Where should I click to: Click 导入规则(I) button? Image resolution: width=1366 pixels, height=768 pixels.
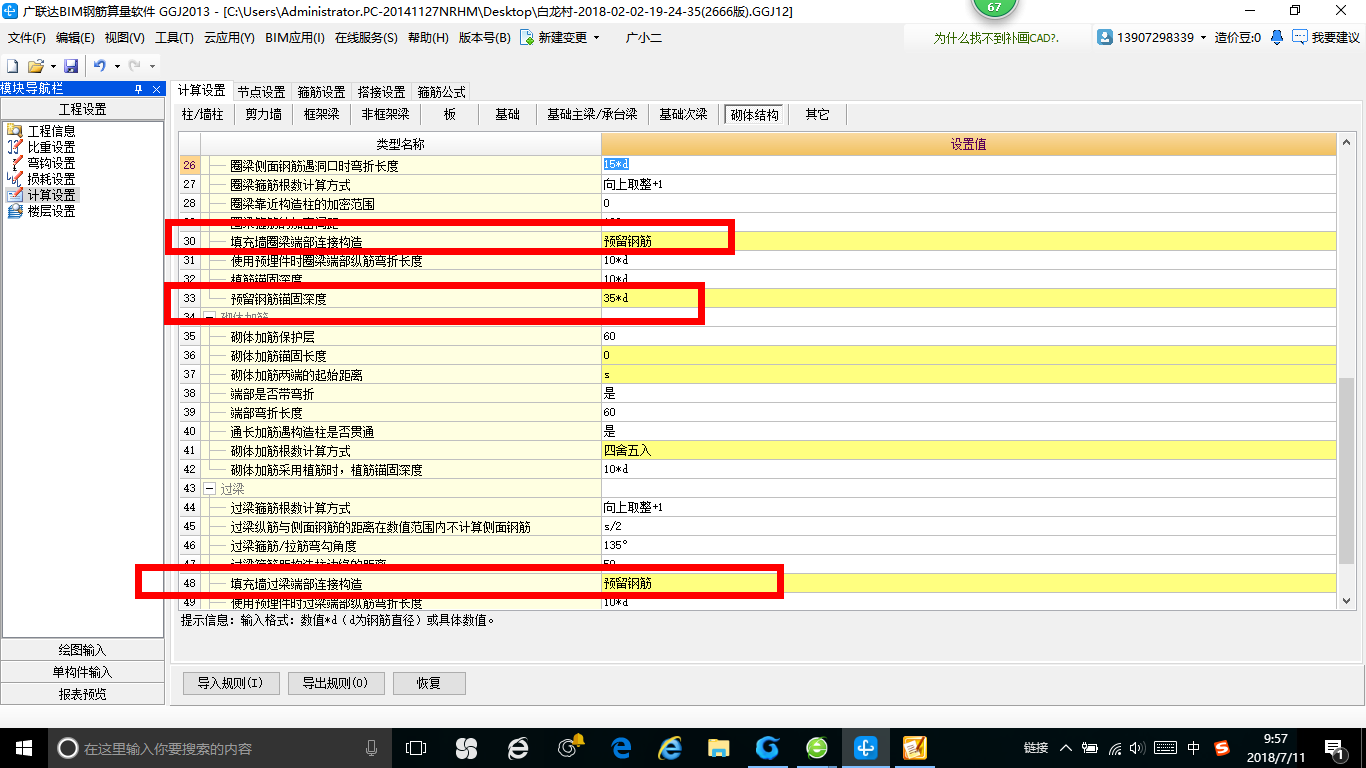click(x=230, y=683)
